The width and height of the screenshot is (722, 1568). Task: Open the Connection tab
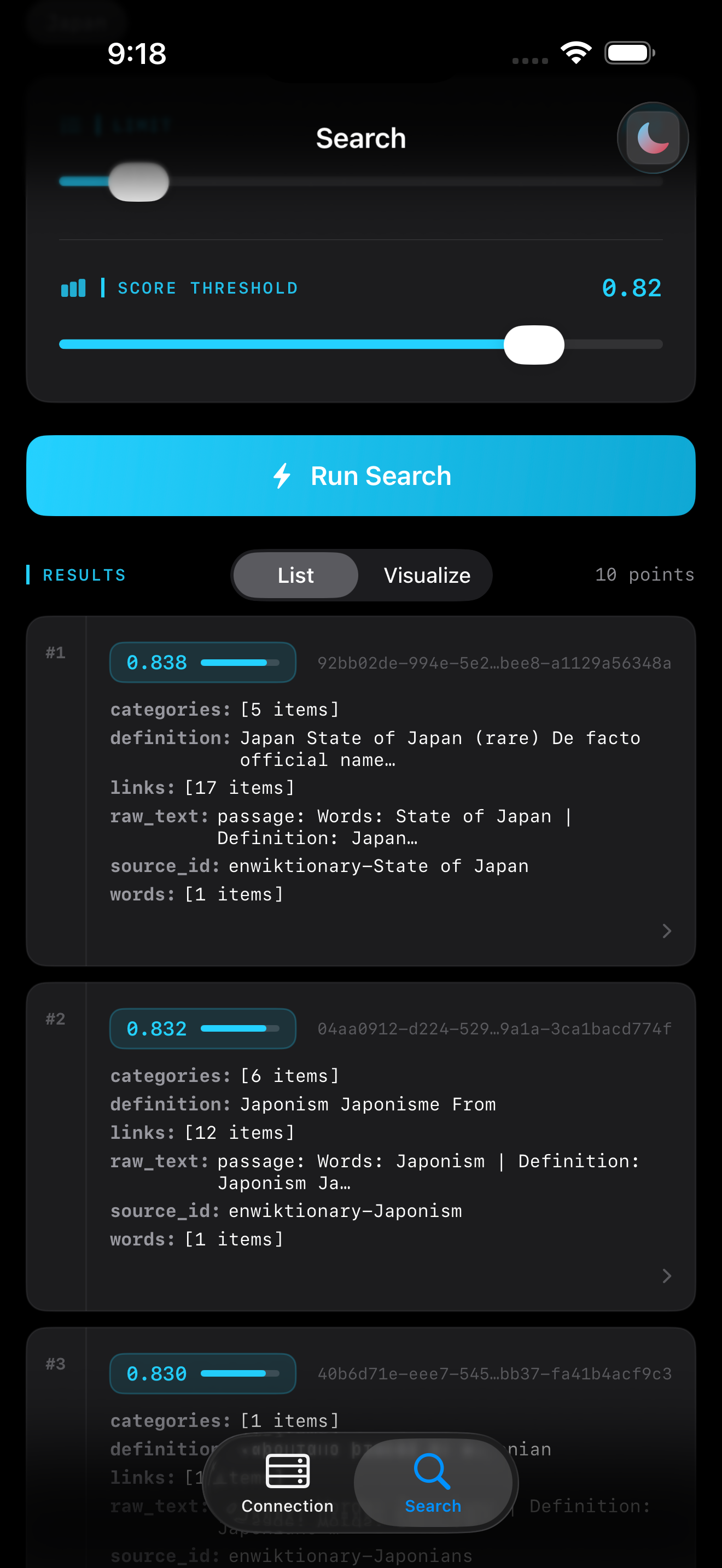click(287, 1482)
